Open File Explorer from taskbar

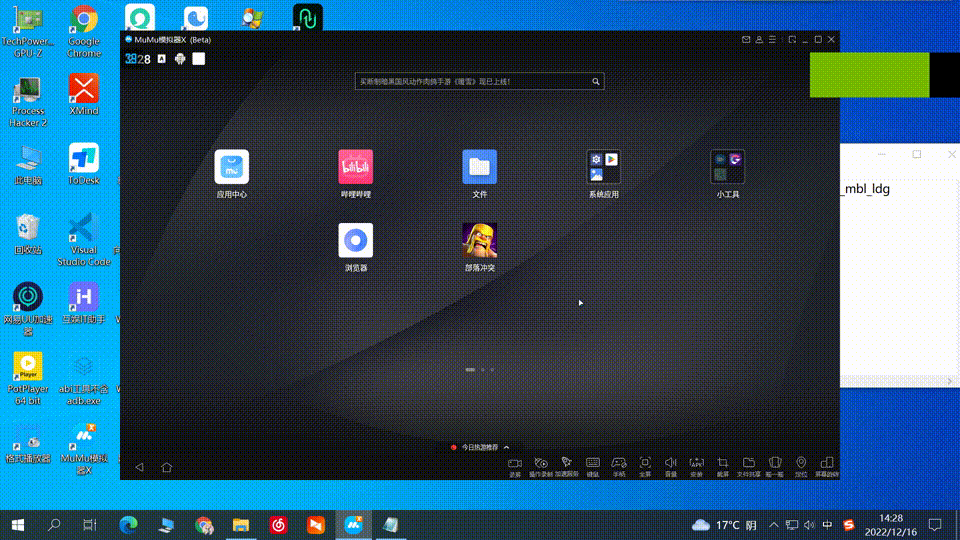tap(241, 525)
